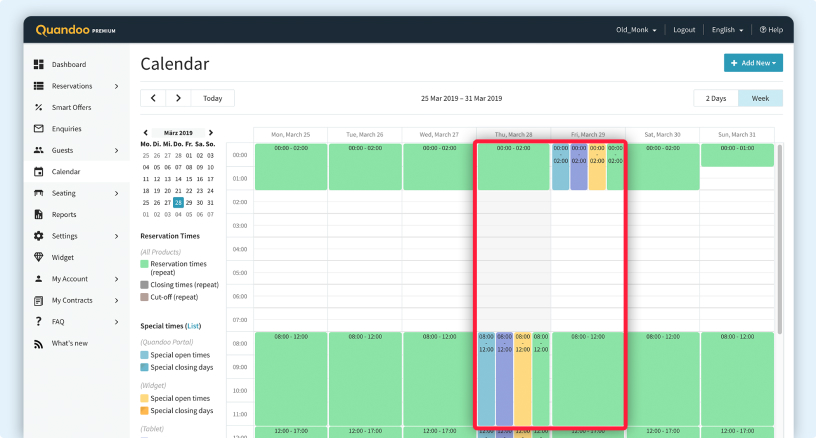Click the Logout link
Image resolution: width=816 pixels, height=438 pixels.
[x=684, y=30]
